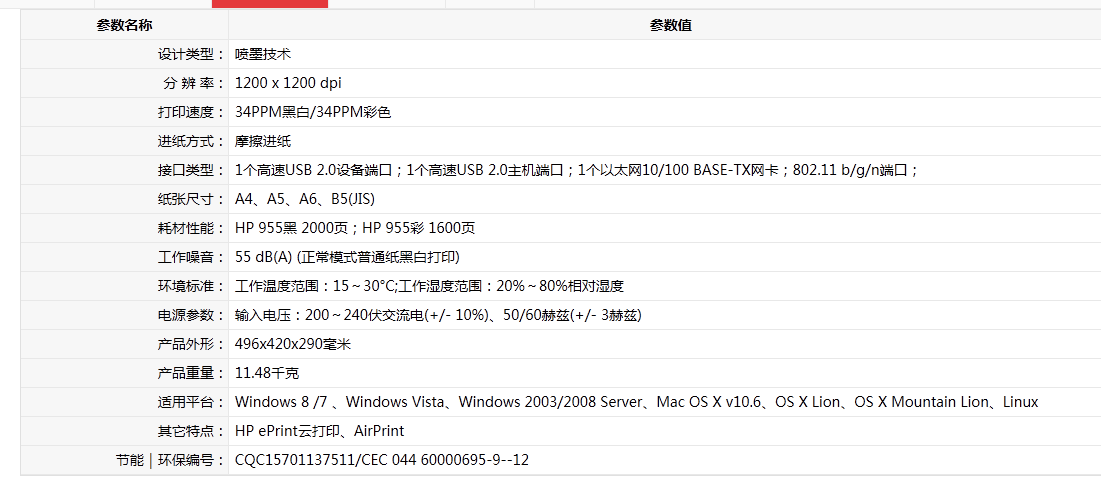This screenshot has height=488, width=1101.
Task: Click the HP ePrint云打印、AirPrint value
Action: click(319, 431)
